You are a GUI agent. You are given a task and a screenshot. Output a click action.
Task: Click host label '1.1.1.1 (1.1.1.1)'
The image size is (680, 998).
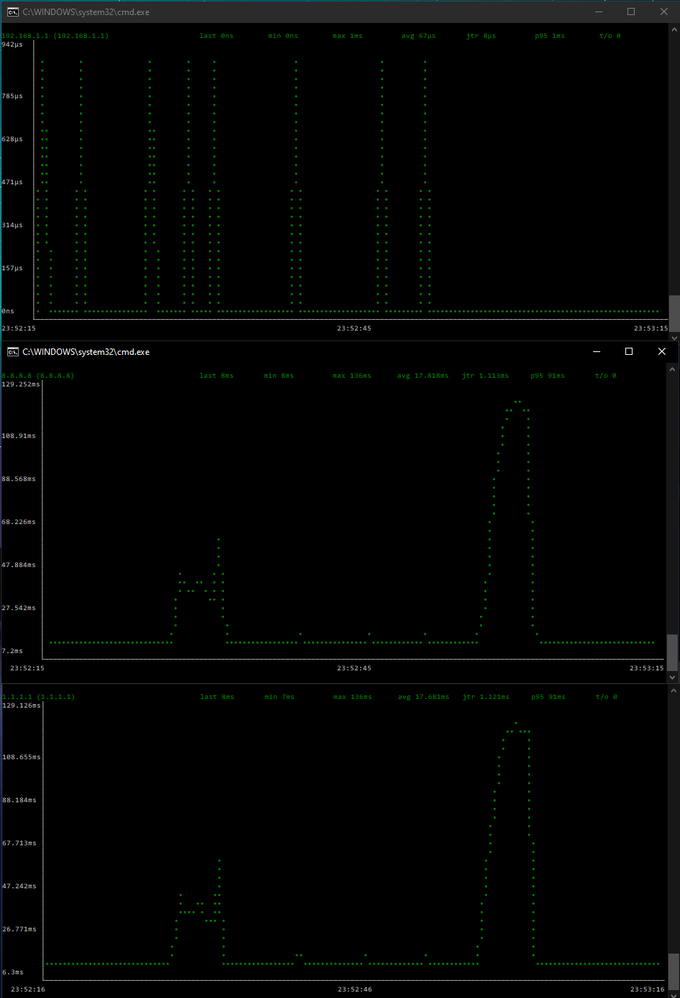38,697
